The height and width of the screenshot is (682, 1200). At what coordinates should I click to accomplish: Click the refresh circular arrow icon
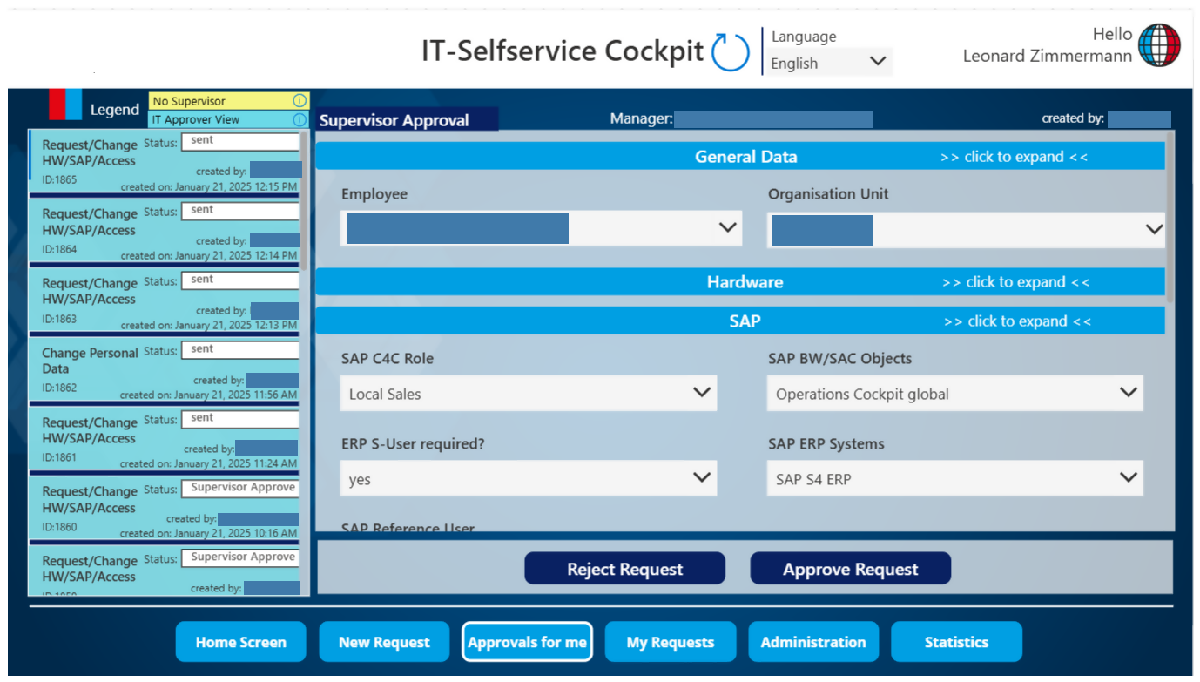pyautogui.click(x=730, y=51)
